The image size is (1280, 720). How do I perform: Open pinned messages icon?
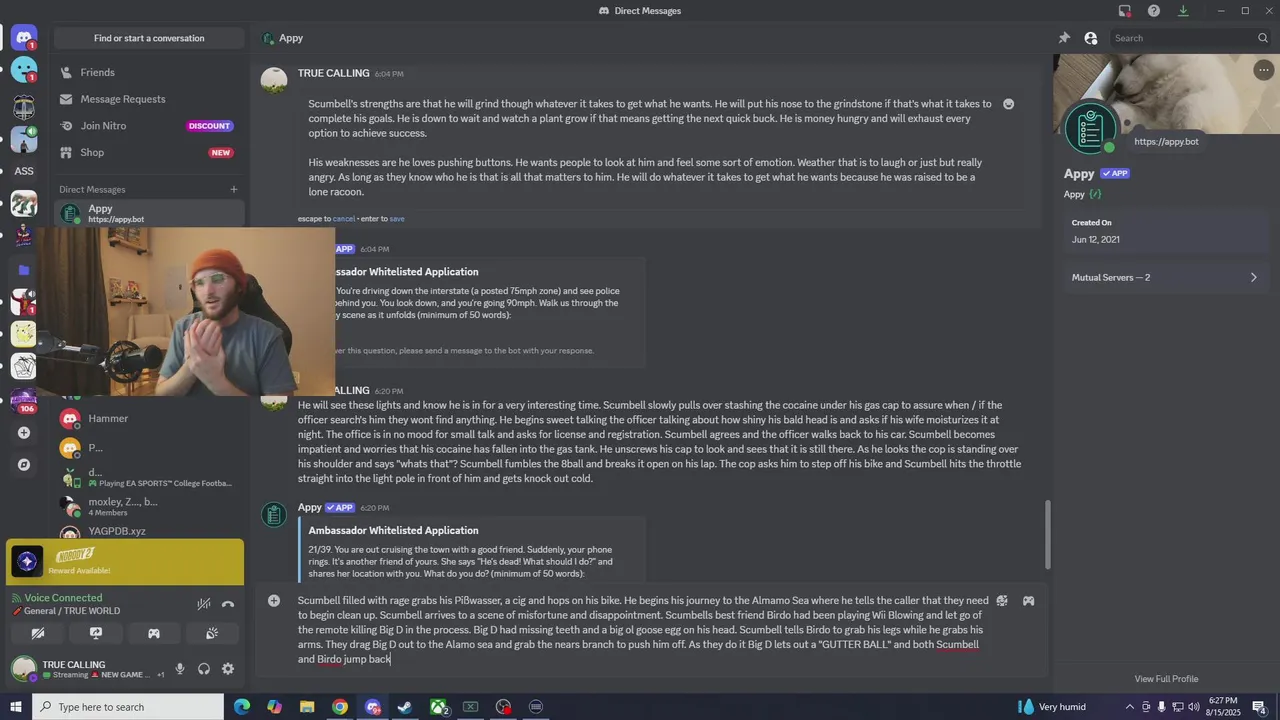[1064, 38]
